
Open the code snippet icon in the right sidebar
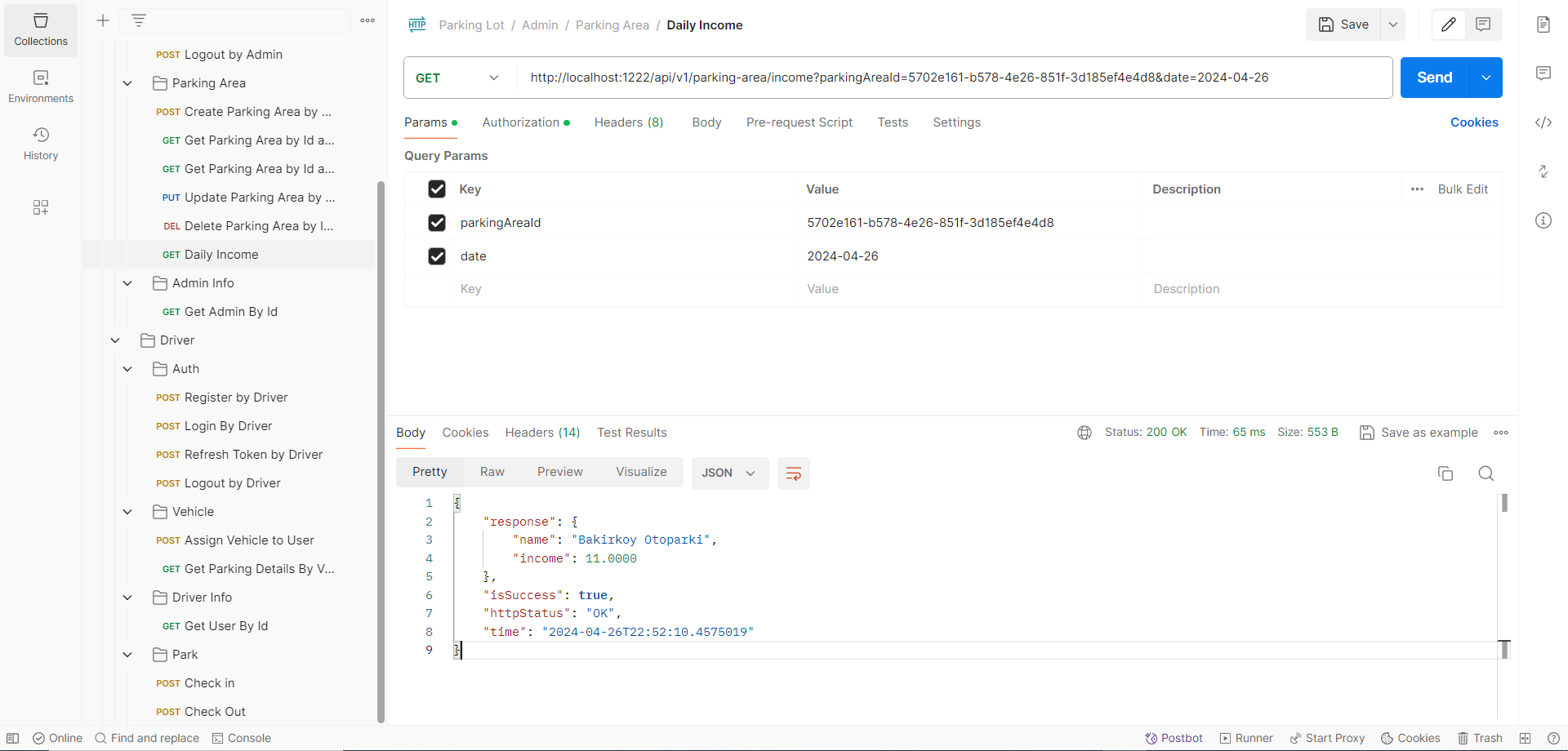(1543, 122)
